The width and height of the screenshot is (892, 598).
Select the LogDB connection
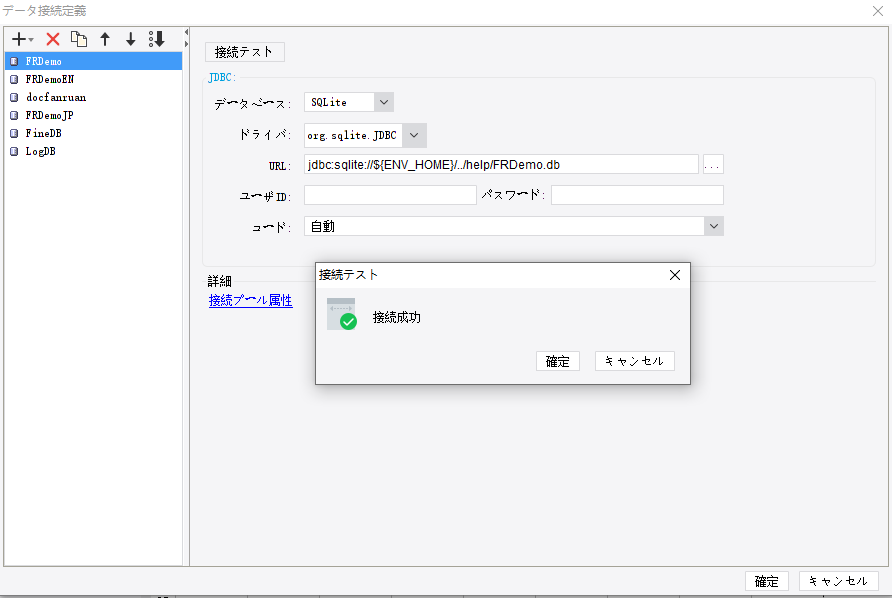point(93,151)
